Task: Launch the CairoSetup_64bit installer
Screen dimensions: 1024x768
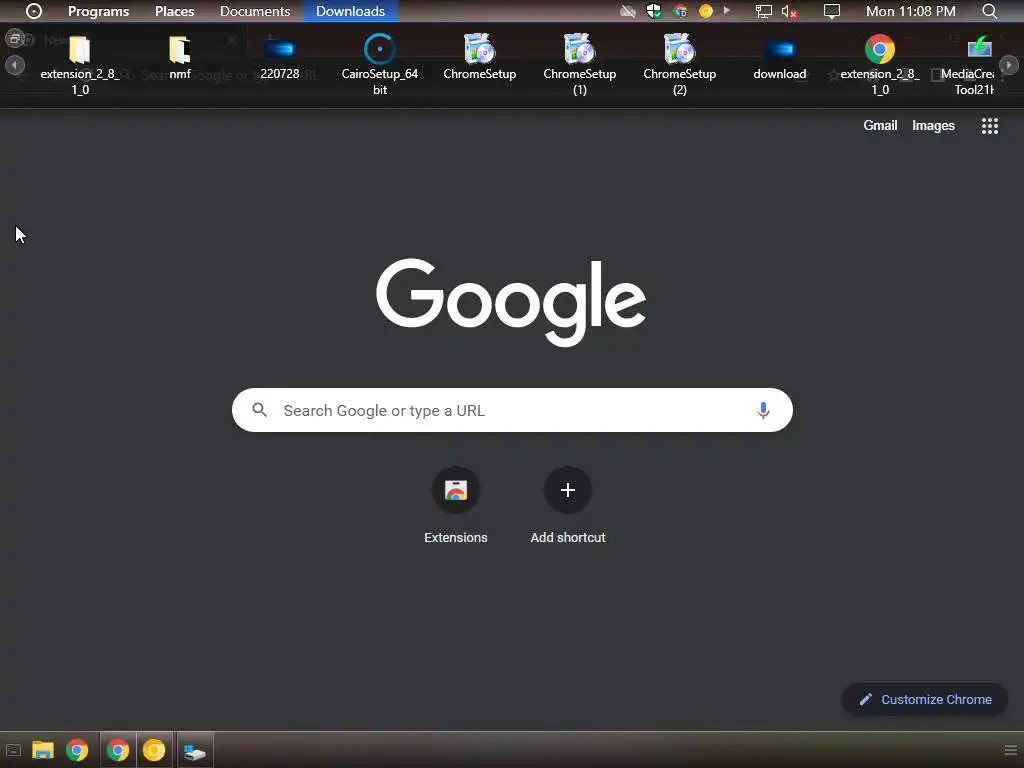Action: 379,65
